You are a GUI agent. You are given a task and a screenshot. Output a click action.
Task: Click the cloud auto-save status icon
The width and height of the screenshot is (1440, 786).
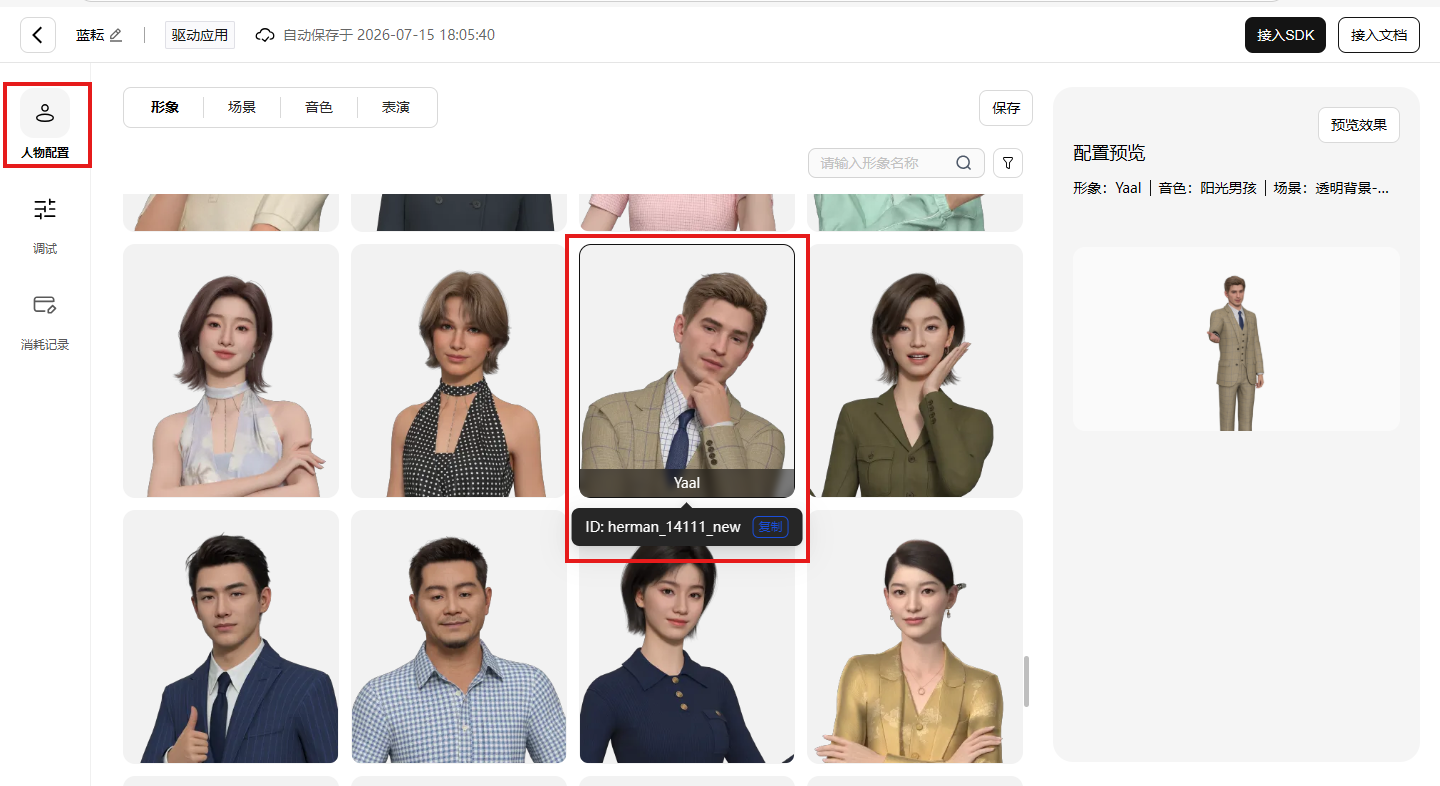(x=265, y=35)
